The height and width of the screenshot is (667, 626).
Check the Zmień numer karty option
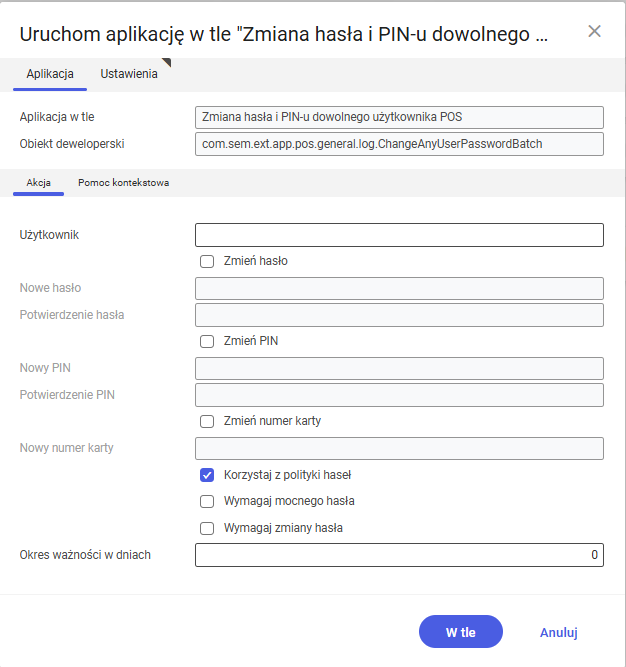click(x=207, y=421)
